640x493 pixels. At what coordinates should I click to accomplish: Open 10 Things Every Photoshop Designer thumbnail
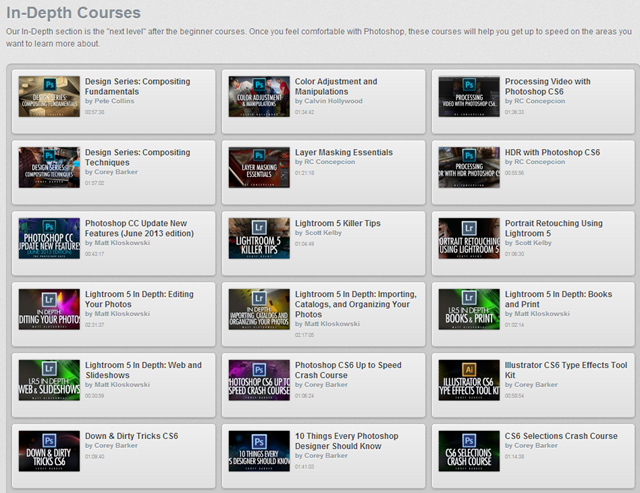pos(259,451)
